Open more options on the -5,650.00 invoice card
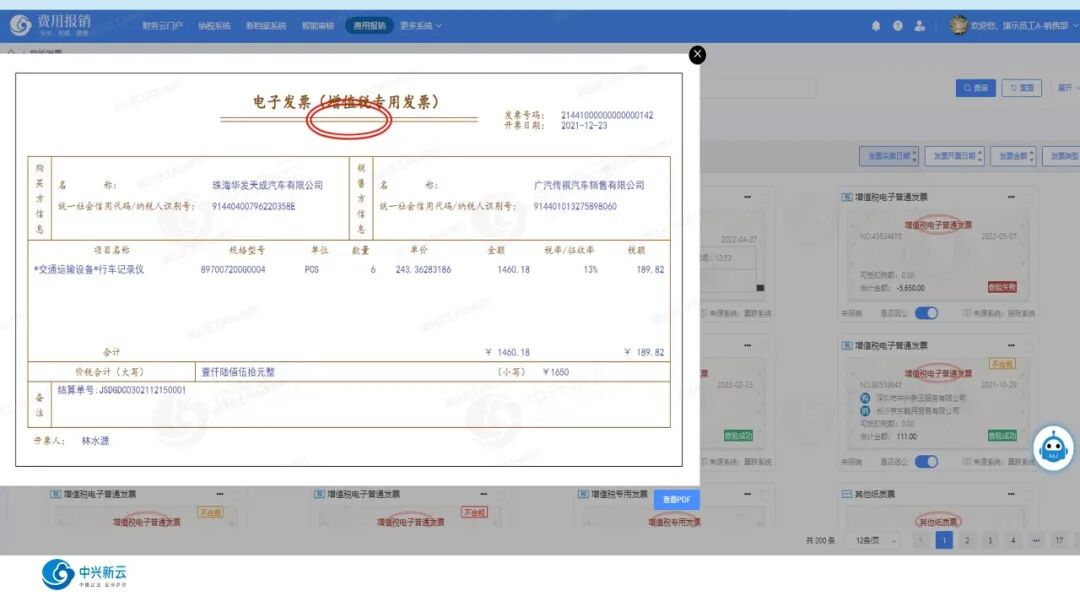This screenshot has height=607, width=1080. pyautogui.click(x=1011, y=197)
